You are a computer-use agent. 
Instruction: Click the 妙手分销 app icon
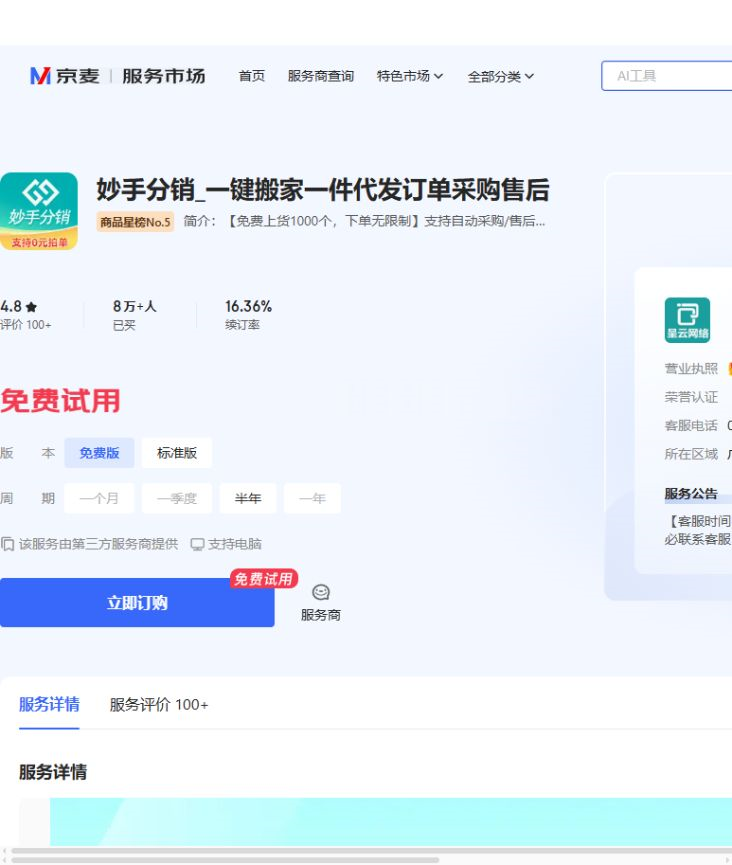[x=39, y=211]
